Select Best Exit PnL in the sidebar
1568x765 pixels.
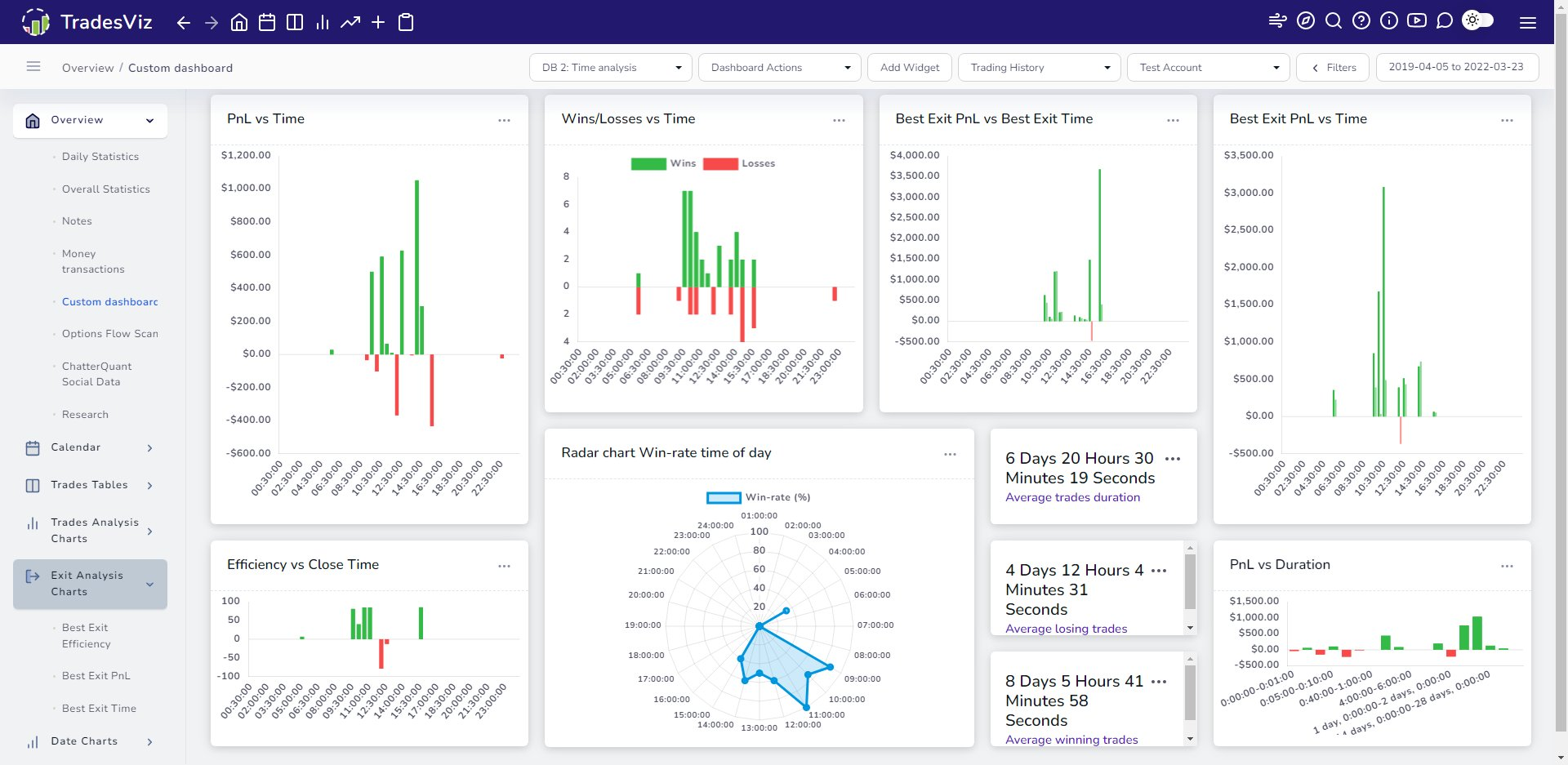pos(96,676)
